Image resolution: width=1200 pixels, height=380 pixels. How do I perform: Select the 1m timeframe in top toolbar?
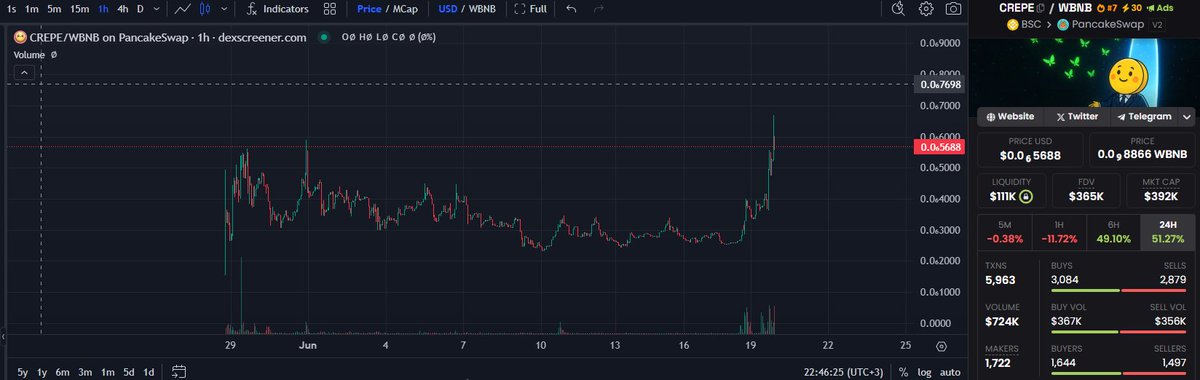click(x=32, y=9)
